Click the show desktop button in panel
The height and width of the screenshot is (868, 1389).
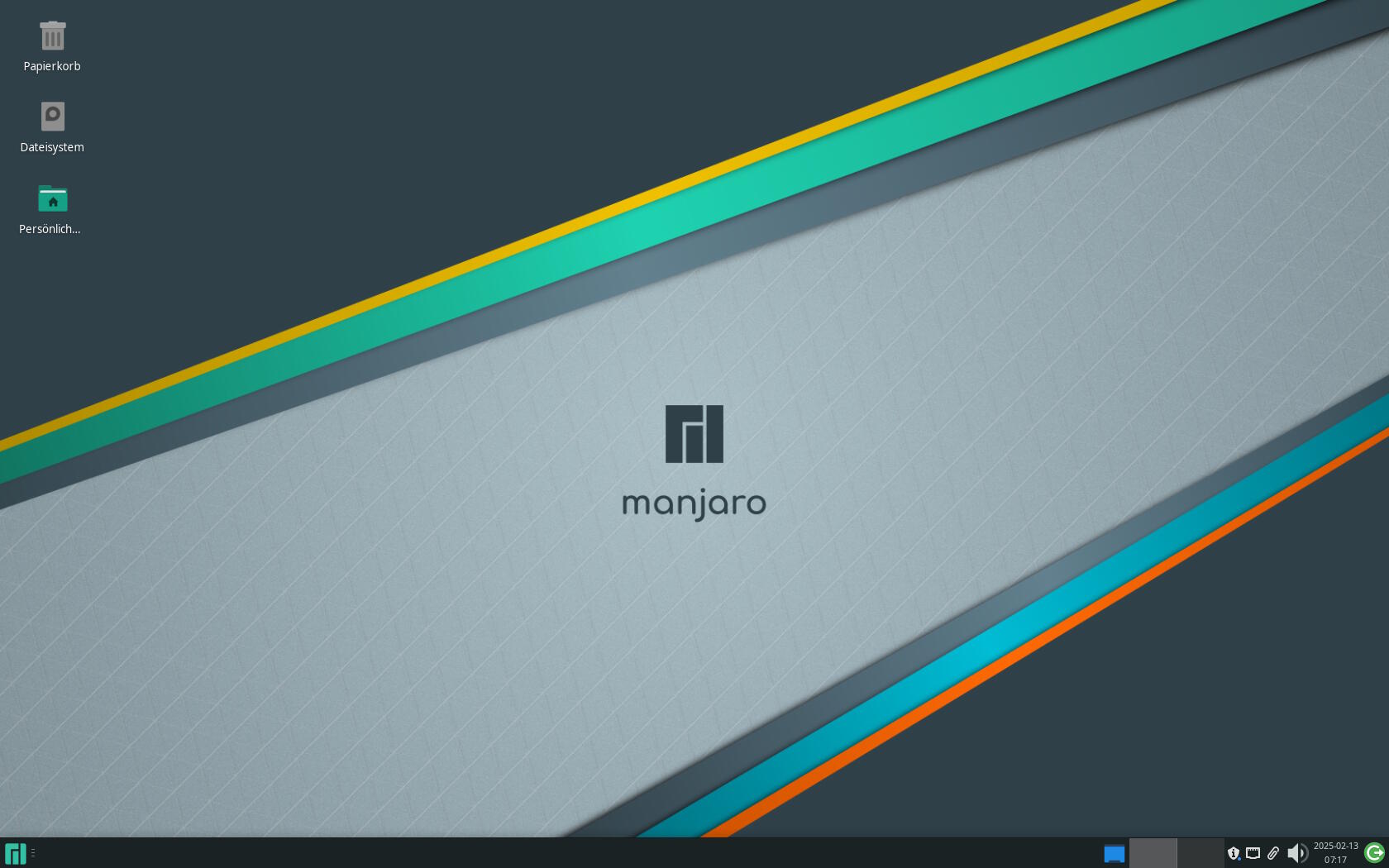[1114, 853]
